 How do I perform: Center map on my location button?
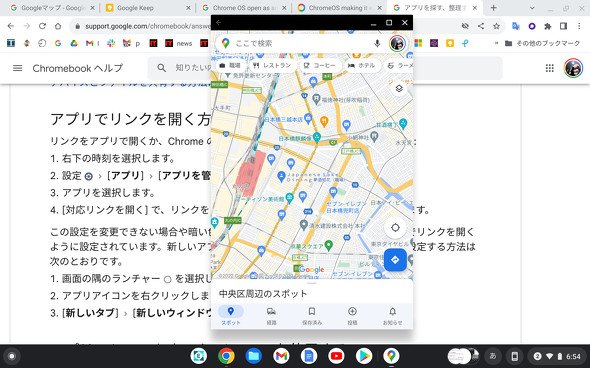pyautogui.click(x=395, y=228)
